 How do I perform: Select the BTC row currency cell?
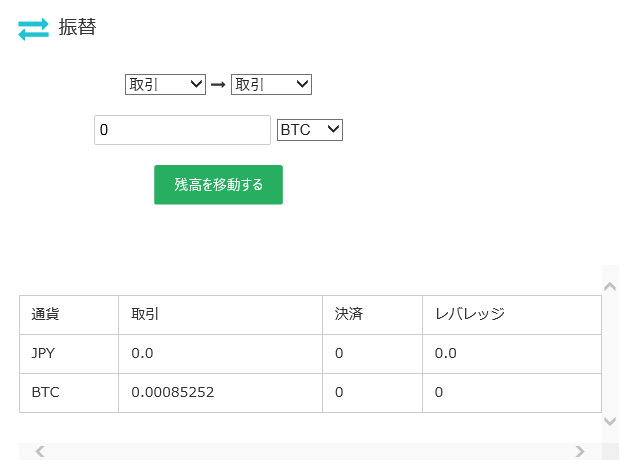46,392
